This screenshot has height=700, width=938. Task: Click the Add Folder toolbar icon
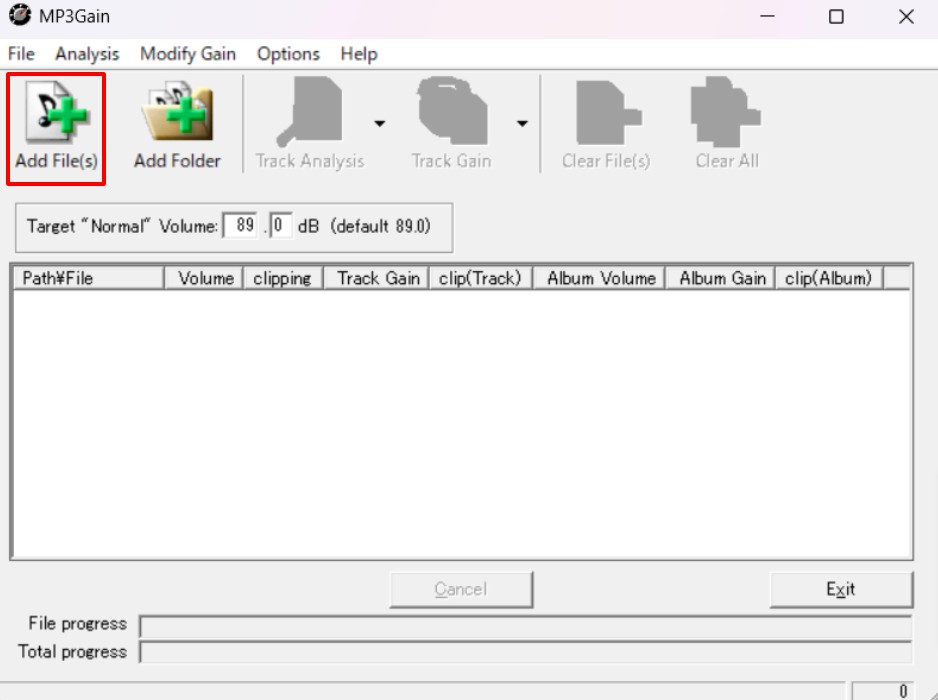(x=177, y=111)
